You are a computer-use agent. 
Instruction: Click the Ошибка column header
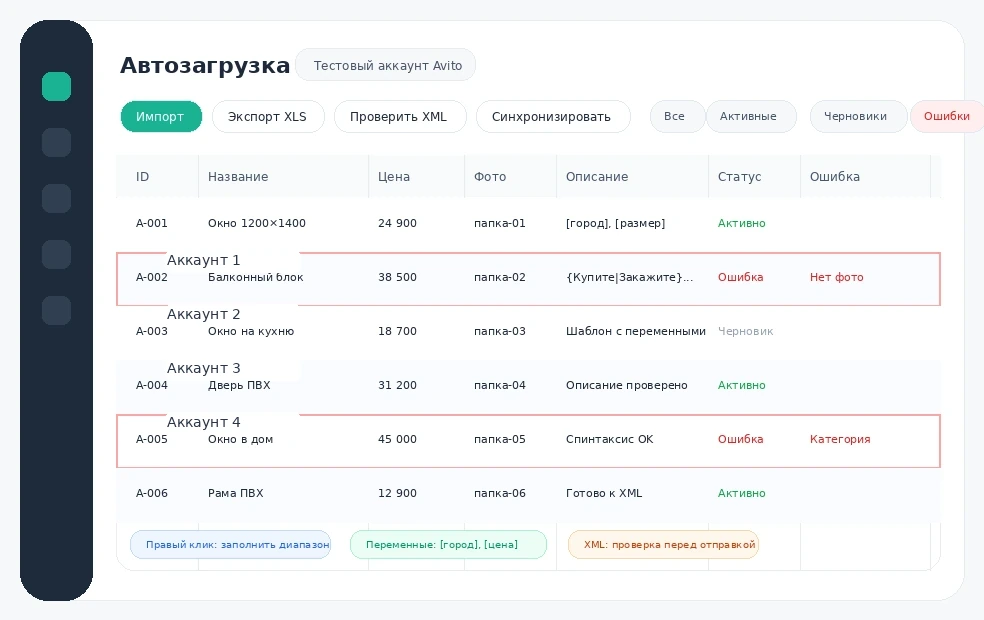click(x=835, y=177)
